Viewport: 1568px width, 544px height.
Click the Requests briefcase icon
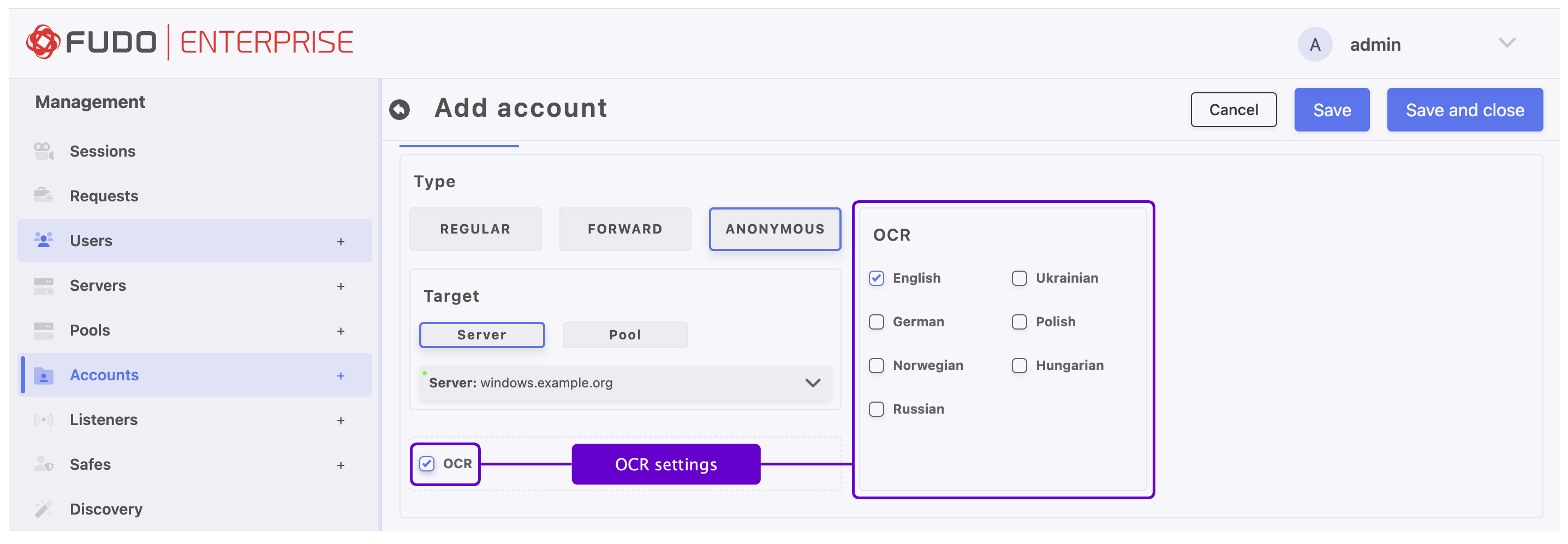43,195
